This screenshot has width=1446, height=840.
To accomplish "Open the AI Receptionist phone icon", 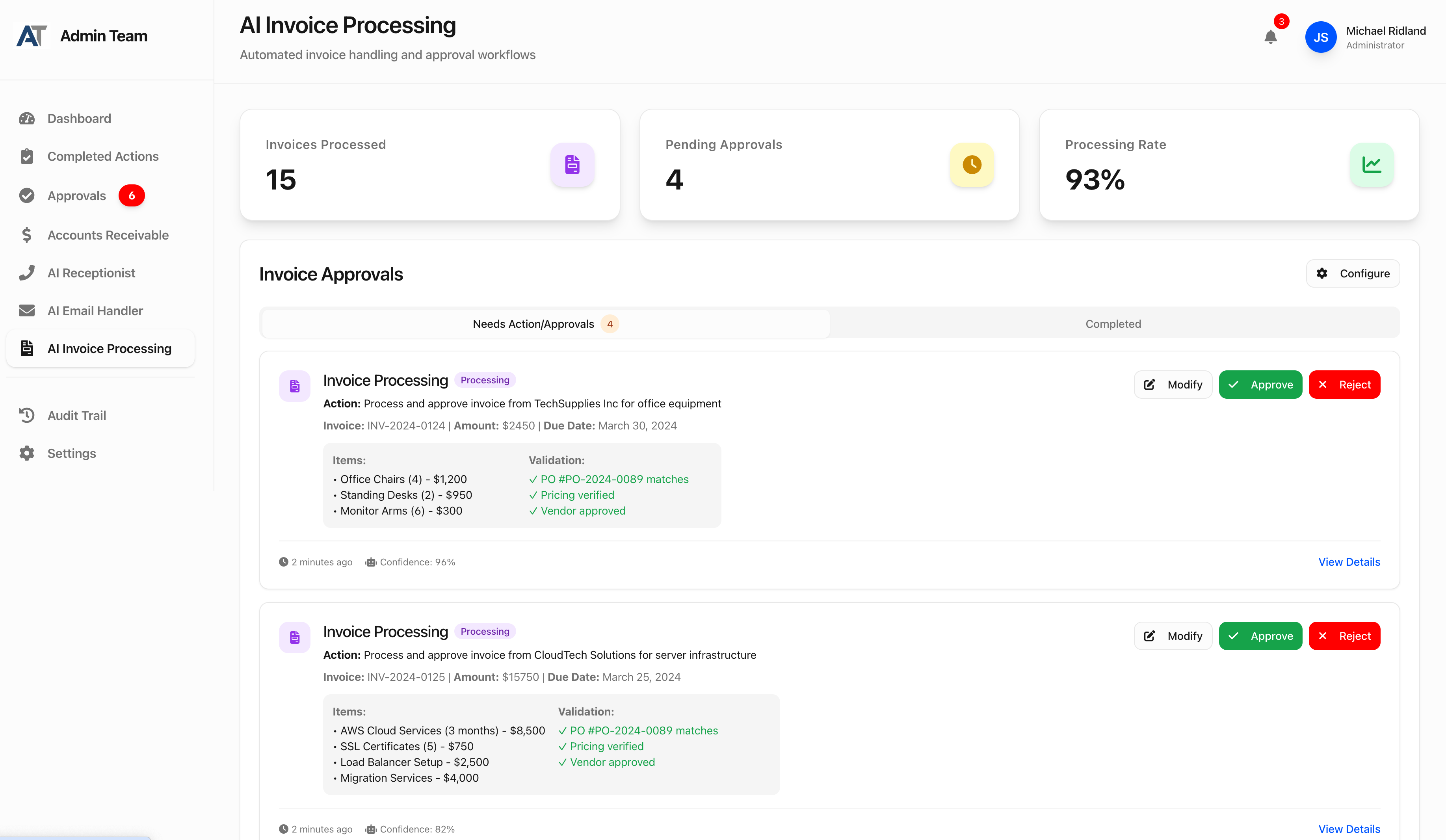I will (x=27, y=273).
